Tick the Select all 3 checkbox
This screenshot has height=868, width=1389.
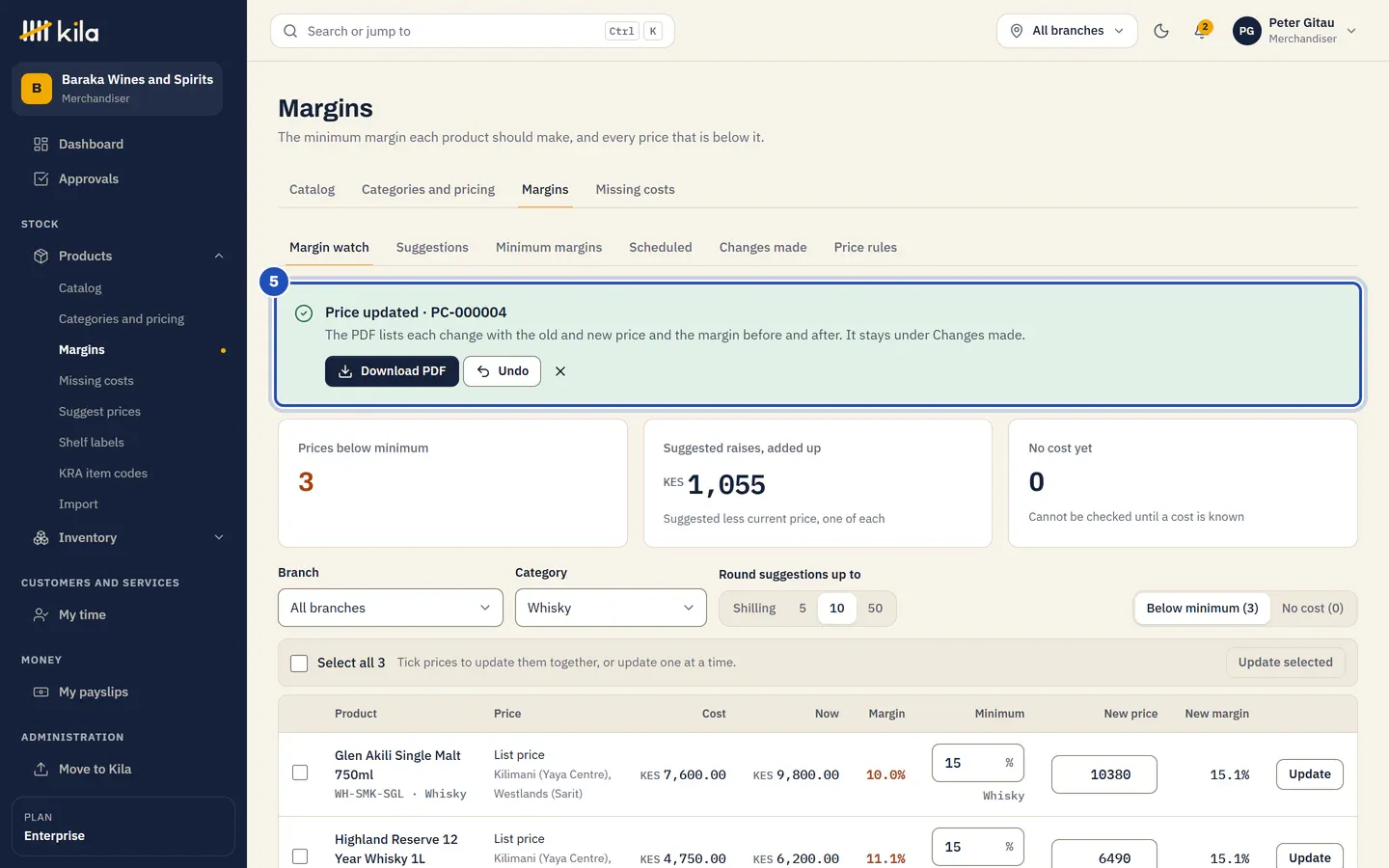(x=299, y=663)
